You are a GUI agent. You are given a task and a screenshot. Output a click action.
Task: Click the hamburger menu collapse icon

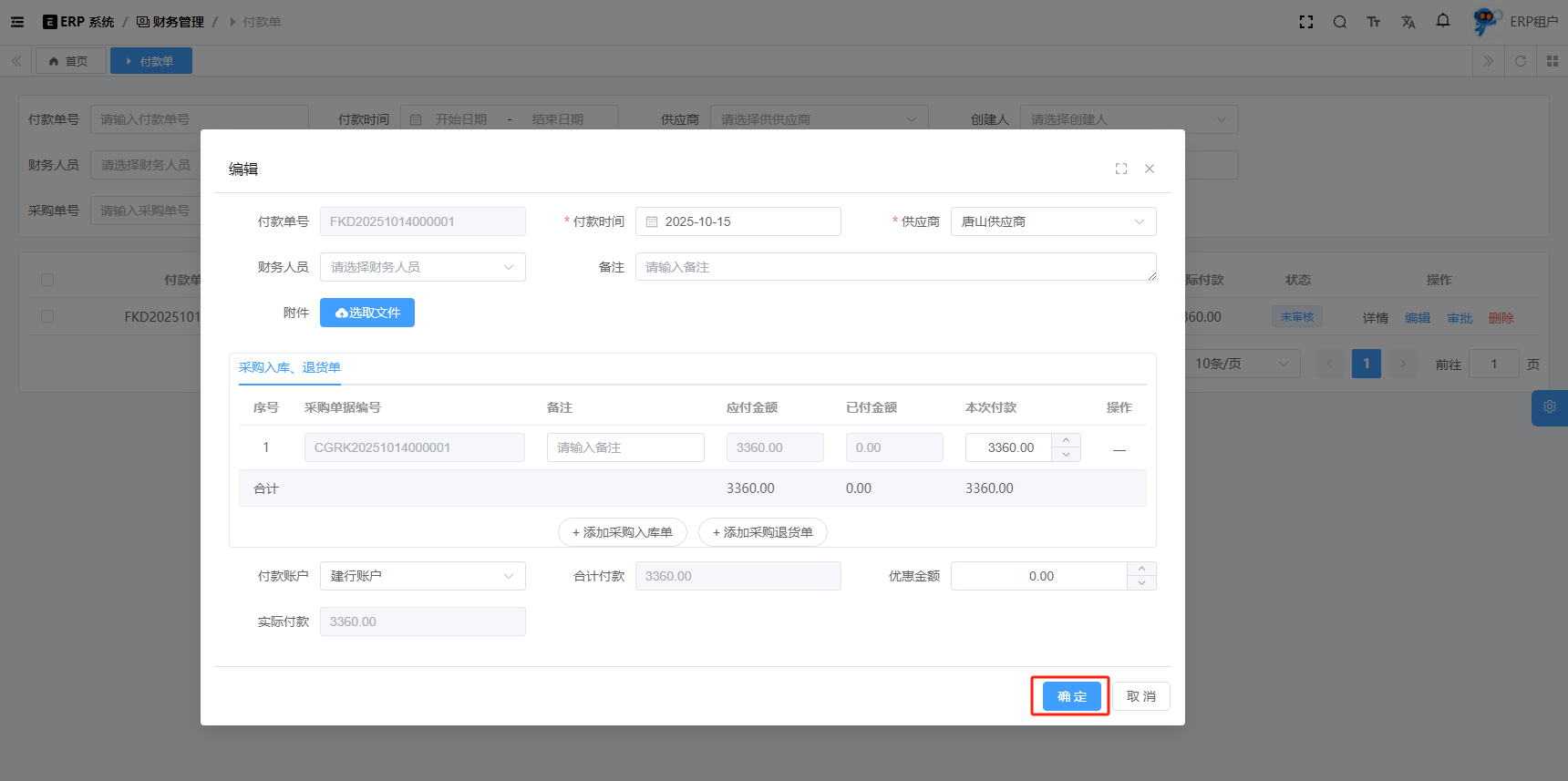pos(17,22)
